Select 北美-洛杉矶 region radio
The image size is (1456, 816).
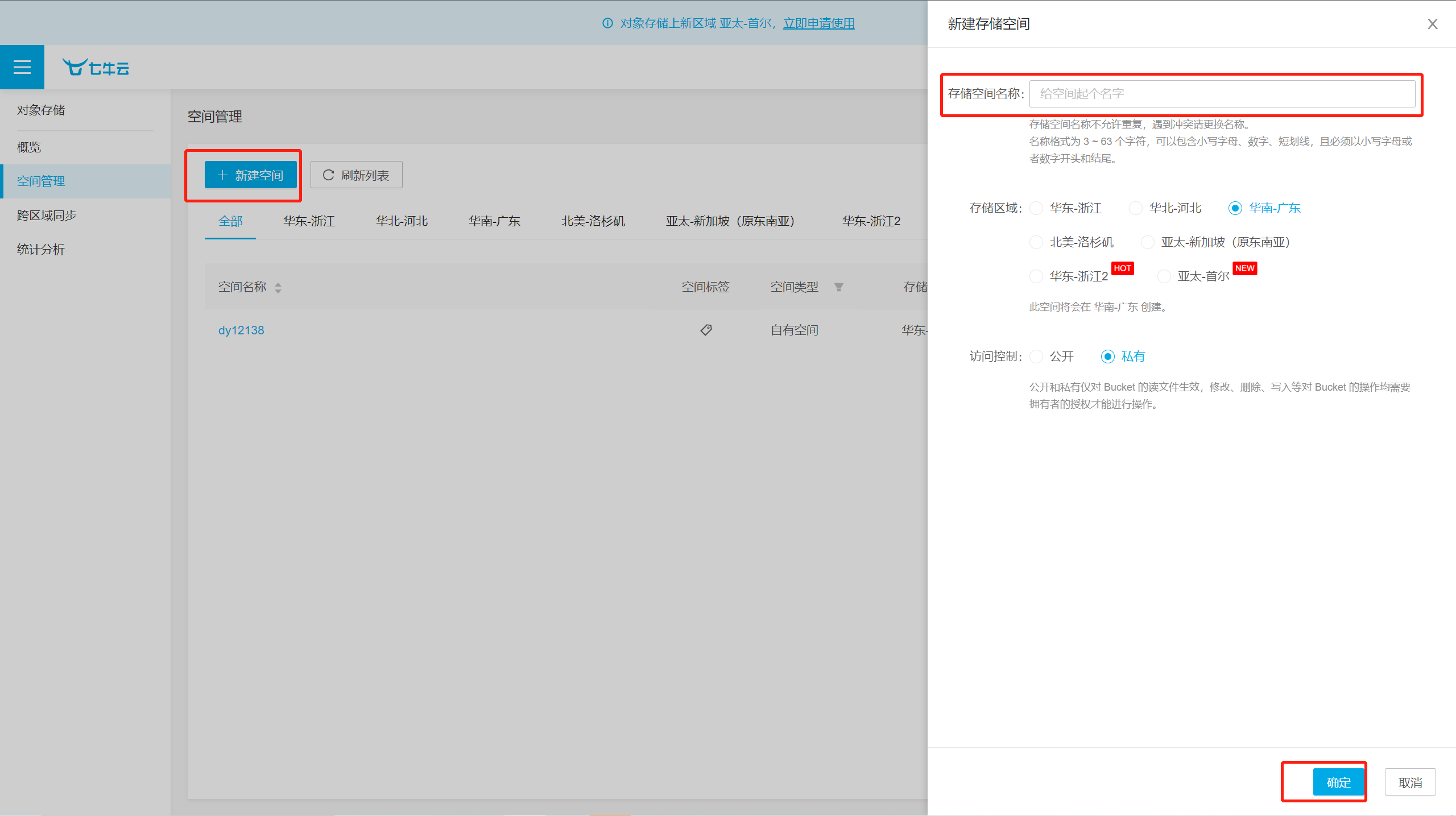click(x=1036, y=242)
